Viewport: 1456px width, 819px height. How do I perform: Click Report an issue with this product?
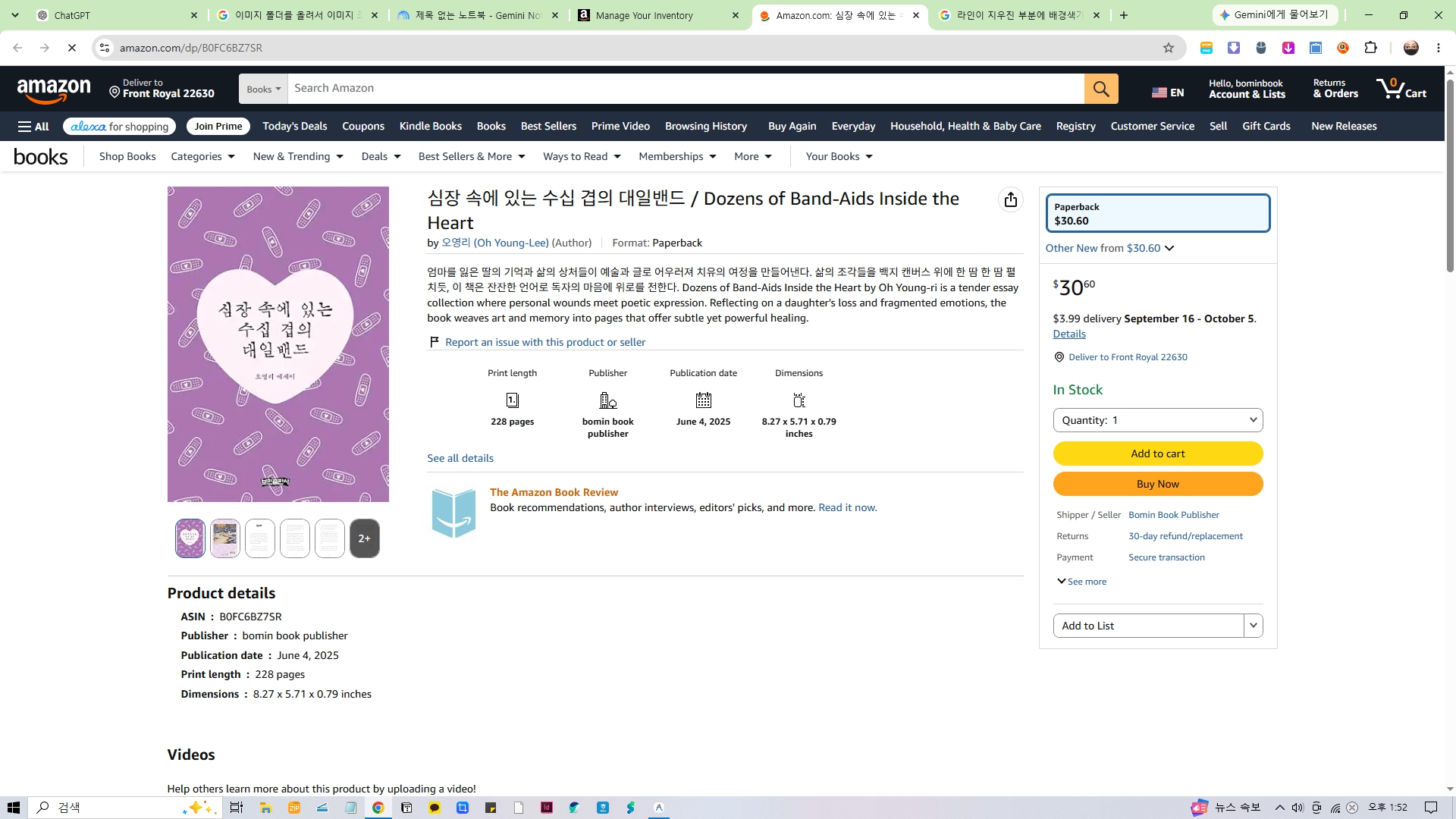pos(545,342)
